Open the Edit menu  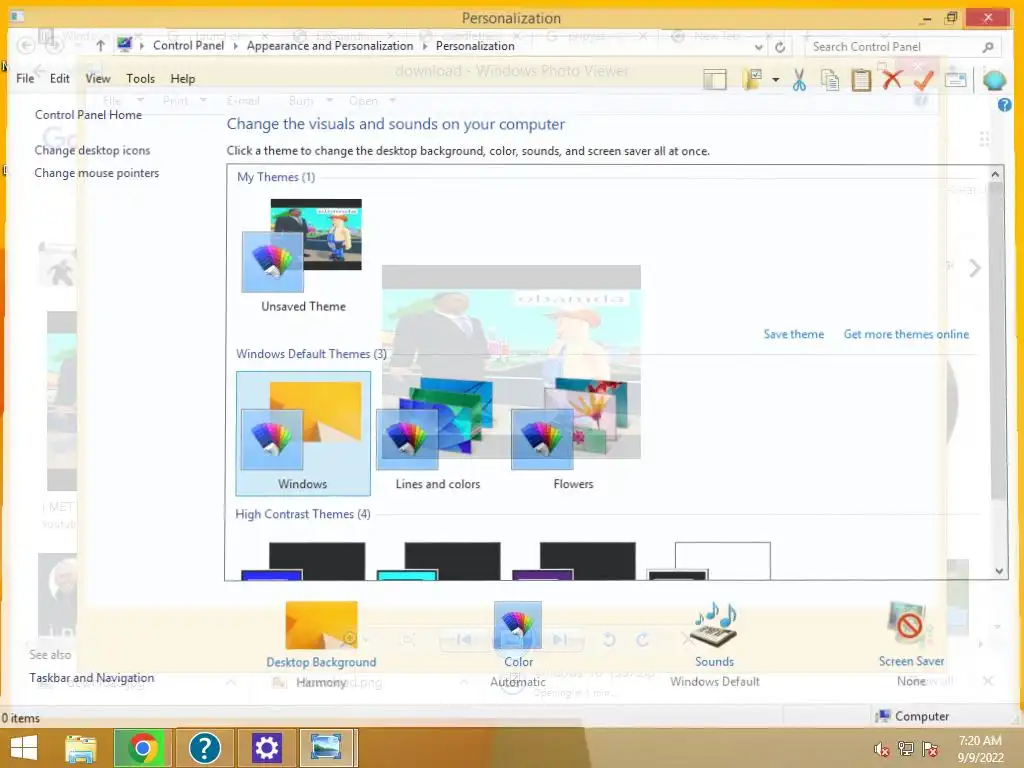pyautogui.click(x=59, y=78)
